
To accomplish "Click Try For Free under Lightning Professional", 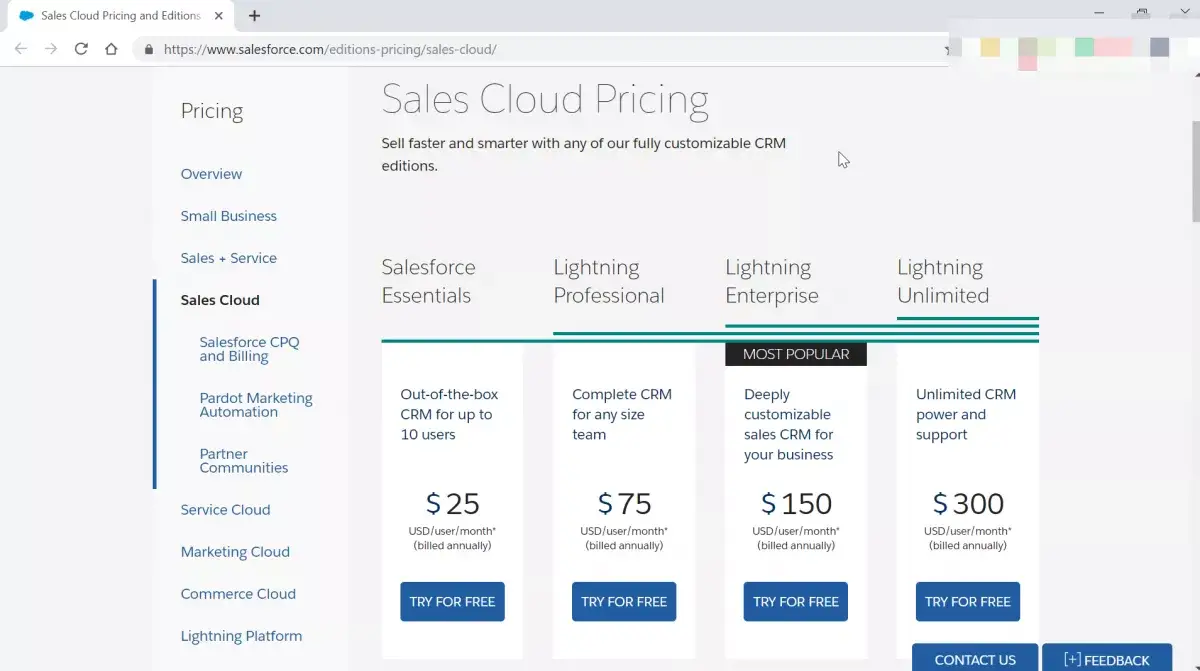I will pyautogui.click(x=624, y=602).
